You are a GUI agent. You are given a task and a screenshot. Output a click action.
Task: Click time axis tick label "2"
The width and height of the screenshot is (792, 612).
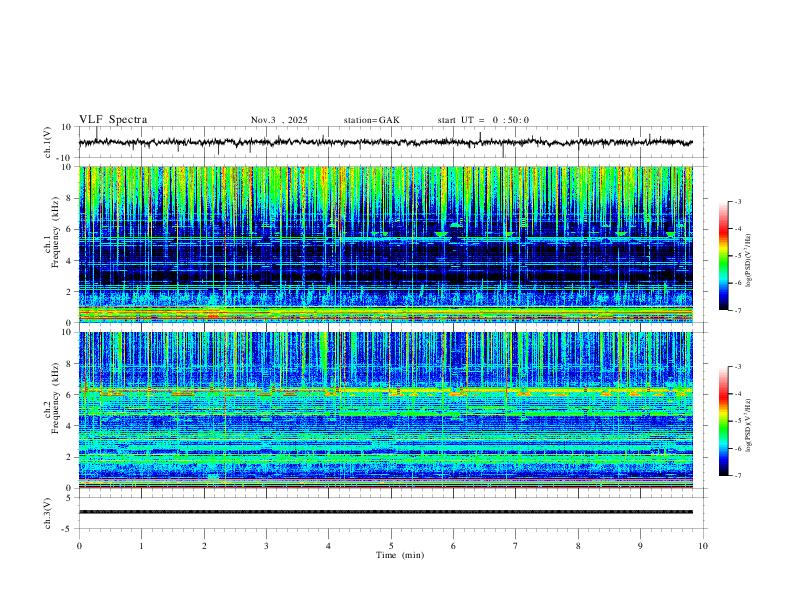(204, 546)
